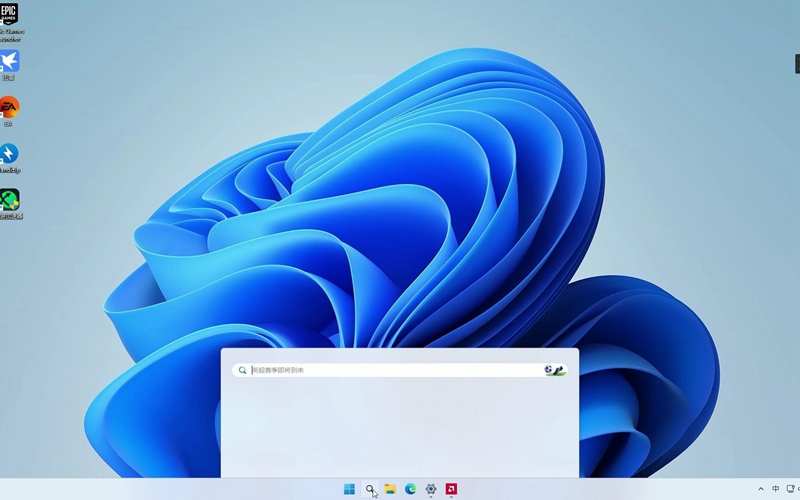The height and width of the screenshot is (500, 800).
Task: Open the Epic Games Launcher desktop shortcut
Action: (x=9, y=15)
